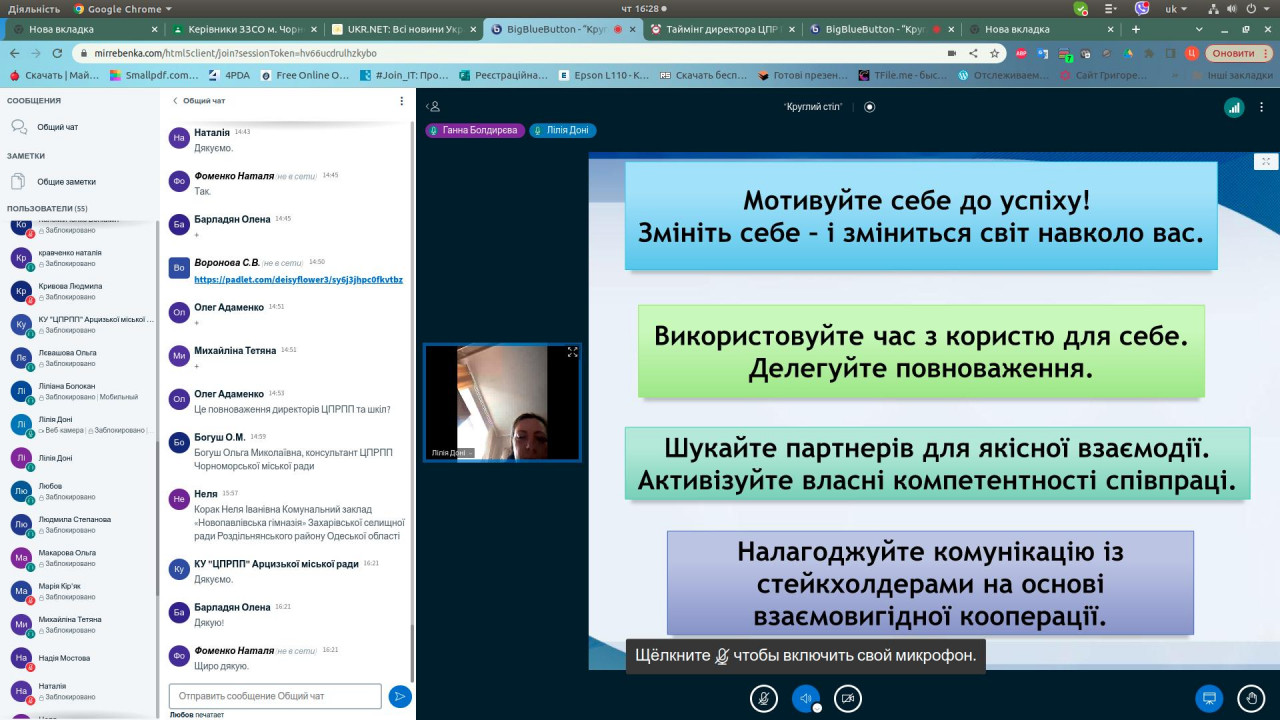Open the 'uk' keyboard layout selector
This screenshot has width=1280, height=720.
1177,9
